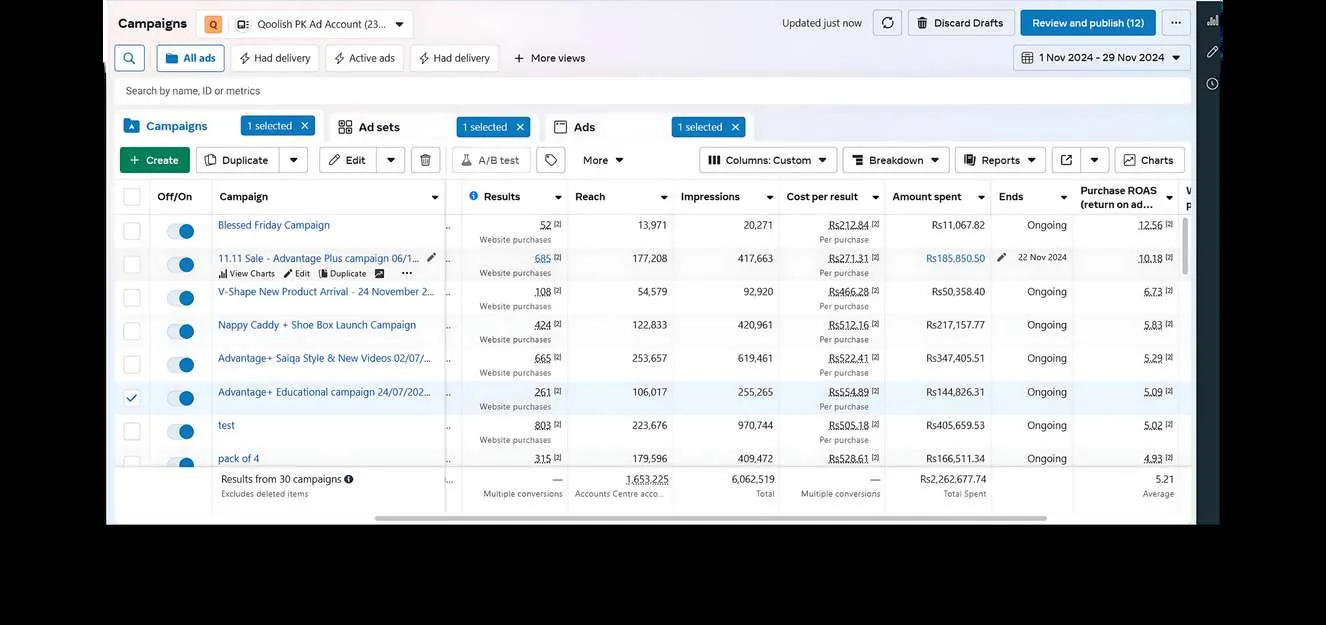1326x625 pixels.
Task: Click the pencil edit icon in the right sidebar
Action: 1212,52
